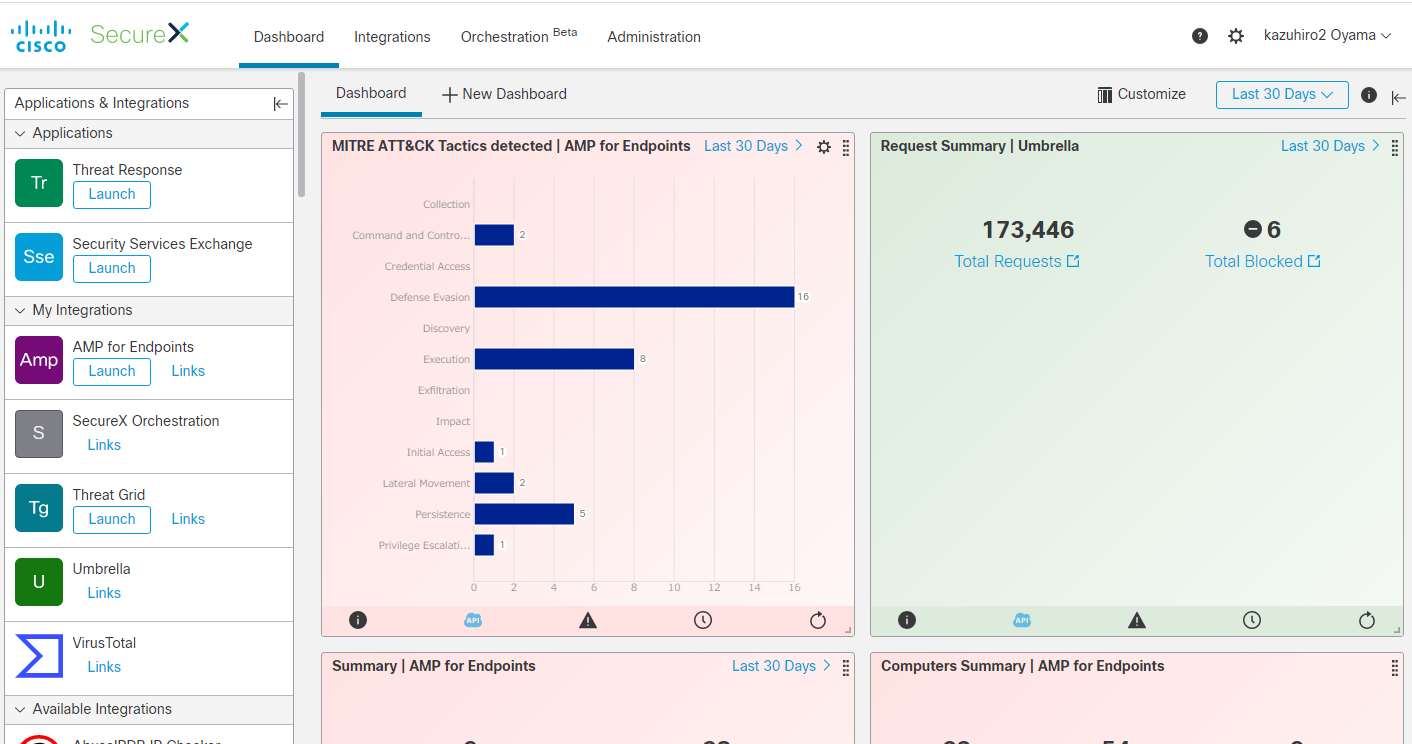Viewport: 1412px width, 744px height.
Task: Refresh the Request Summary tile
Action: point(1367,620)
